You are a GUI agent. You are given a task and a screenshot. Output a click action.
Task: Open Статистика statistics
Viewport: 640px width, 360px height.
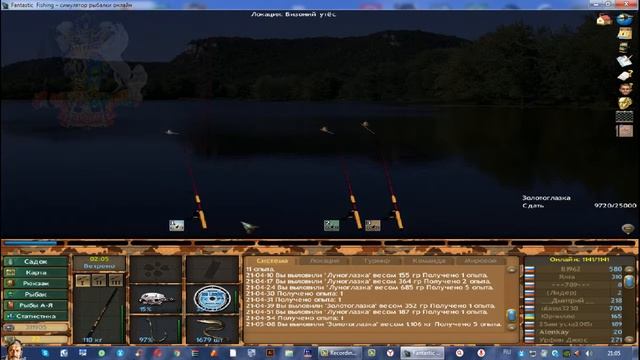36,316
